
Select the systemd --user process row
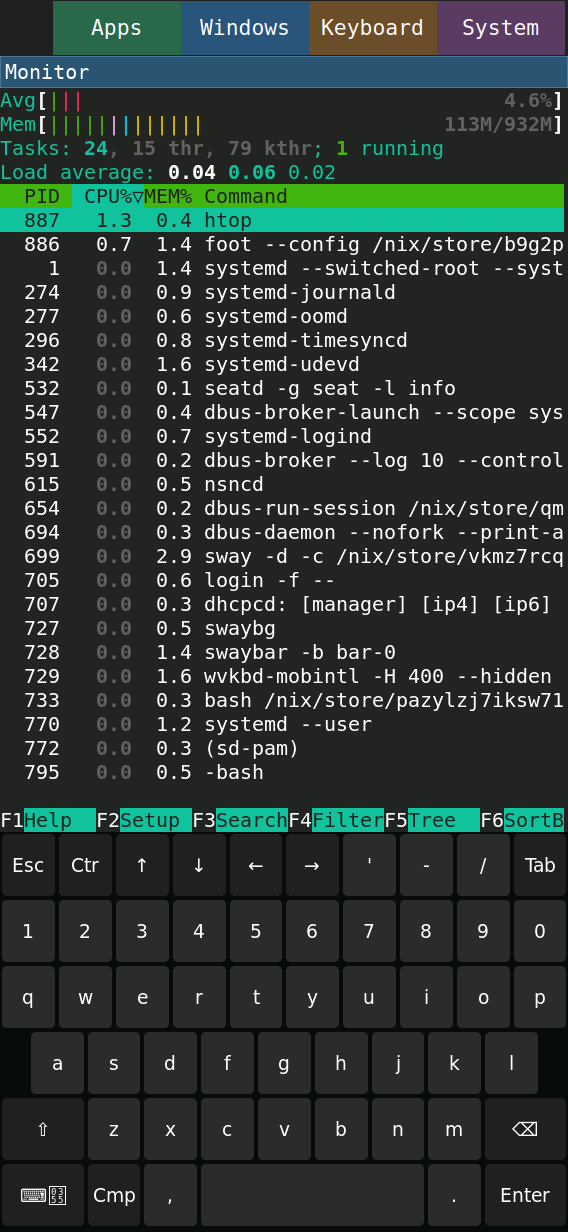(x=282, y=724)
